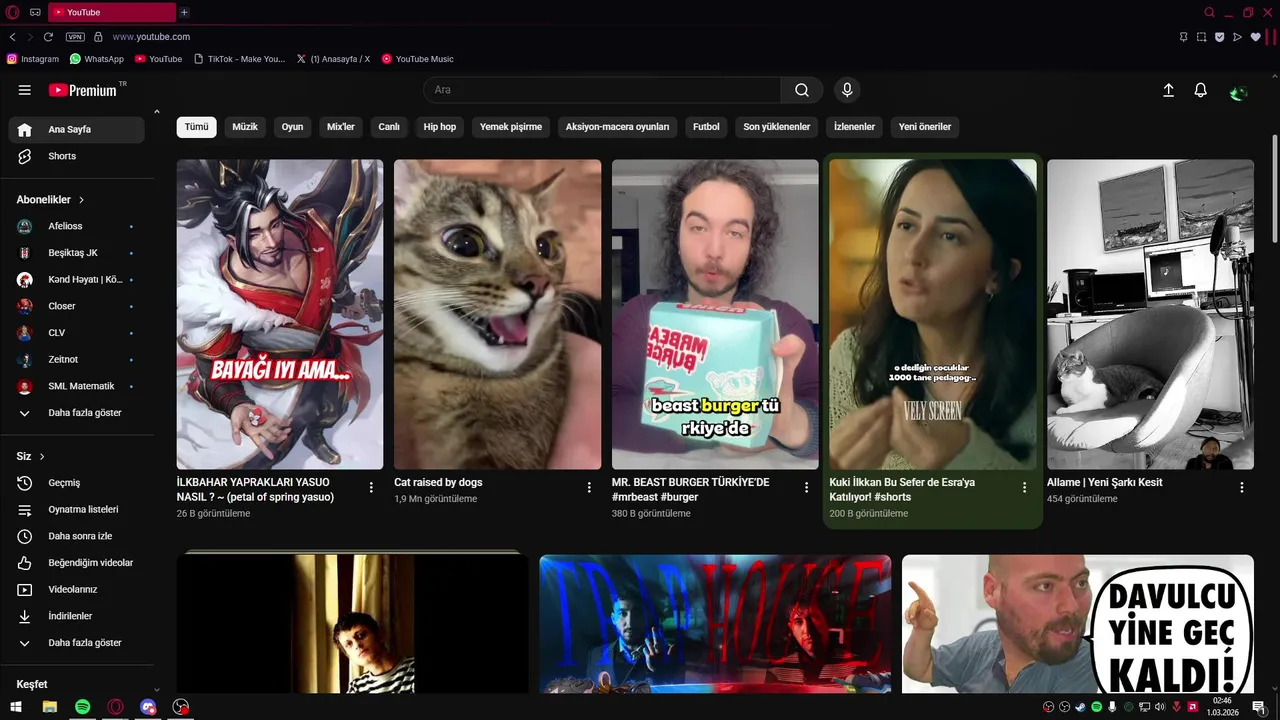The width and height of the screenshot is (1280, 720).
Task: Select the Aksiyon-macera oyunları chip
Action: click(x=617, y=127)
